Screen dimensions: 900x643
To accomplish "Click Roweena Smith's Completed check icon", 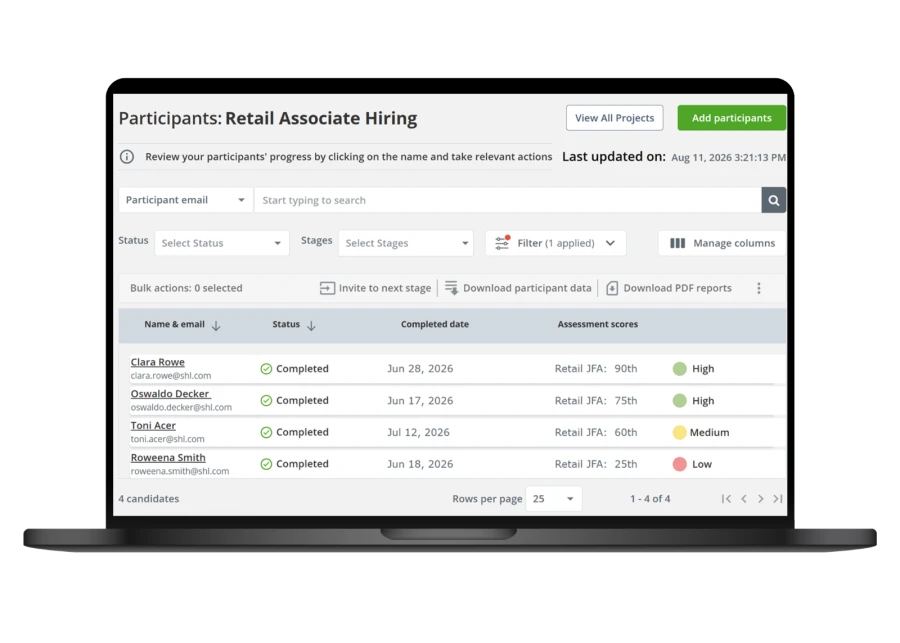I will click(266, 464).
